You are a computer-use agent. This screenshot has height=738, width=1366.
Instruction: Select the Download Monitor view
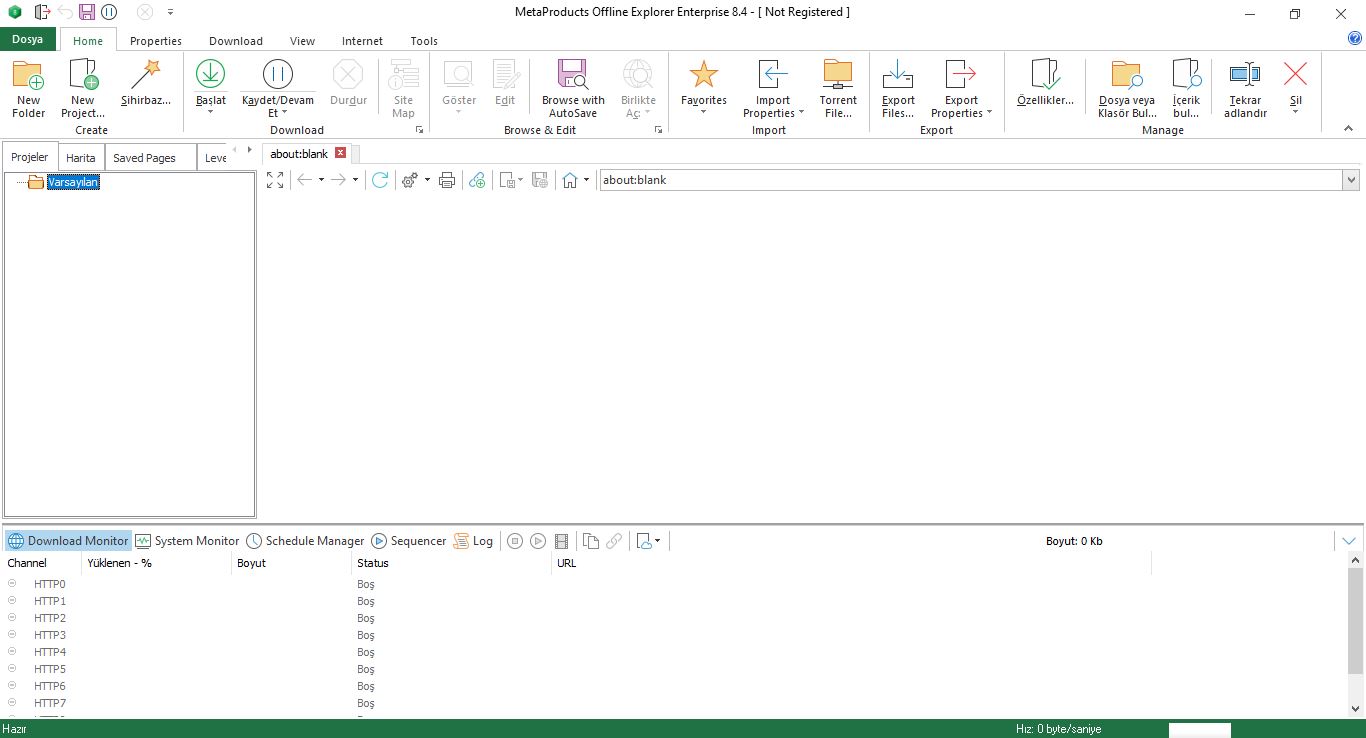click(x=68, y=541)
